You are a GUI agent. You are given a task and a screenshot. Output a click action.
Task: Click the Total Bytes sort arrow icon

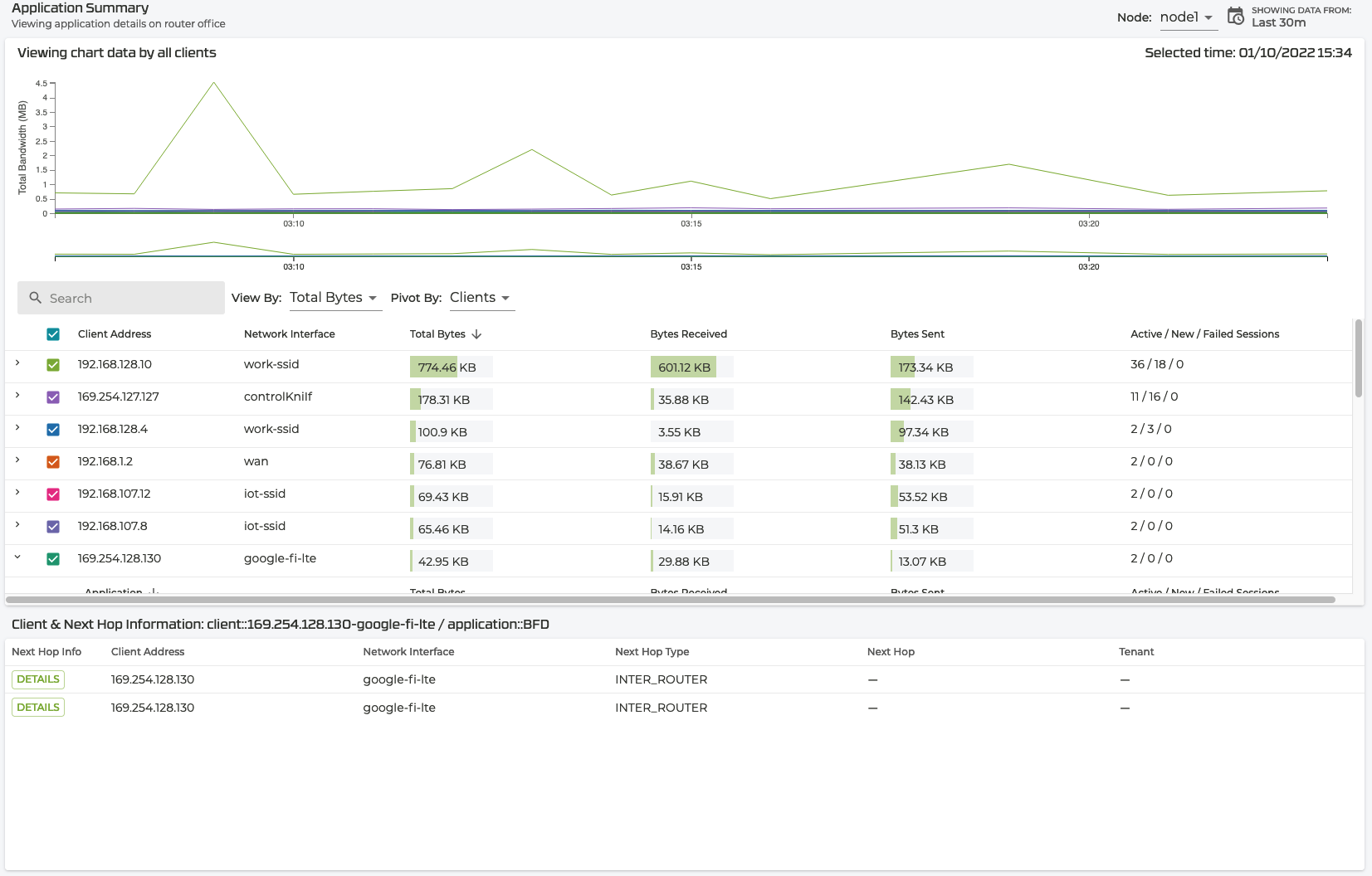pyautogui.click(x=476, y=334)
